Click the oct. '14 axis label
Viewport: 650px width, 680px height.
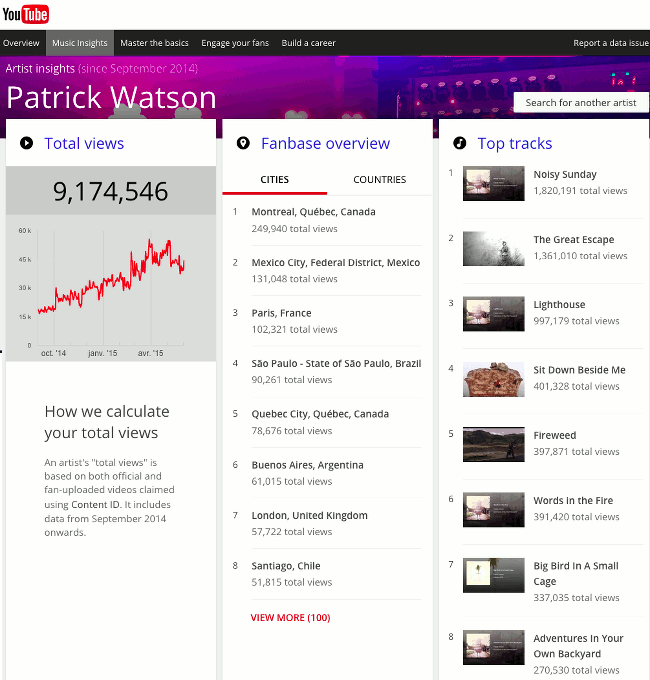[x=53, y=353]
